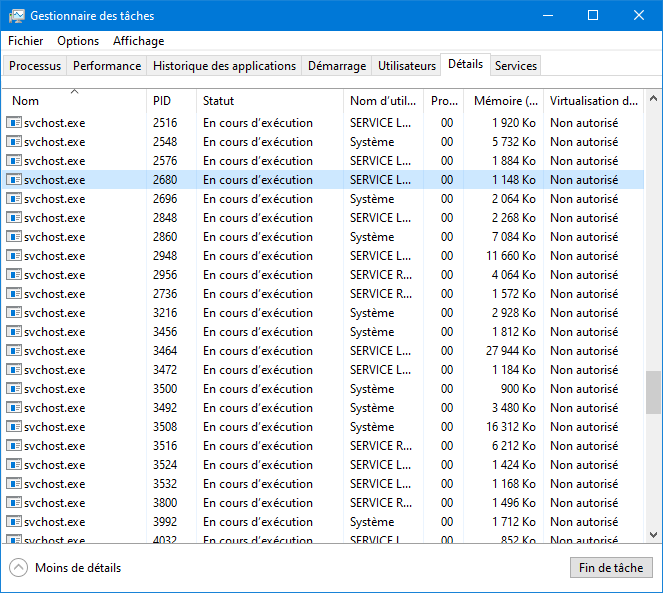Click the svchost.exe icon for PID 2680
This screenshot has height=593, width=663.
14,180
